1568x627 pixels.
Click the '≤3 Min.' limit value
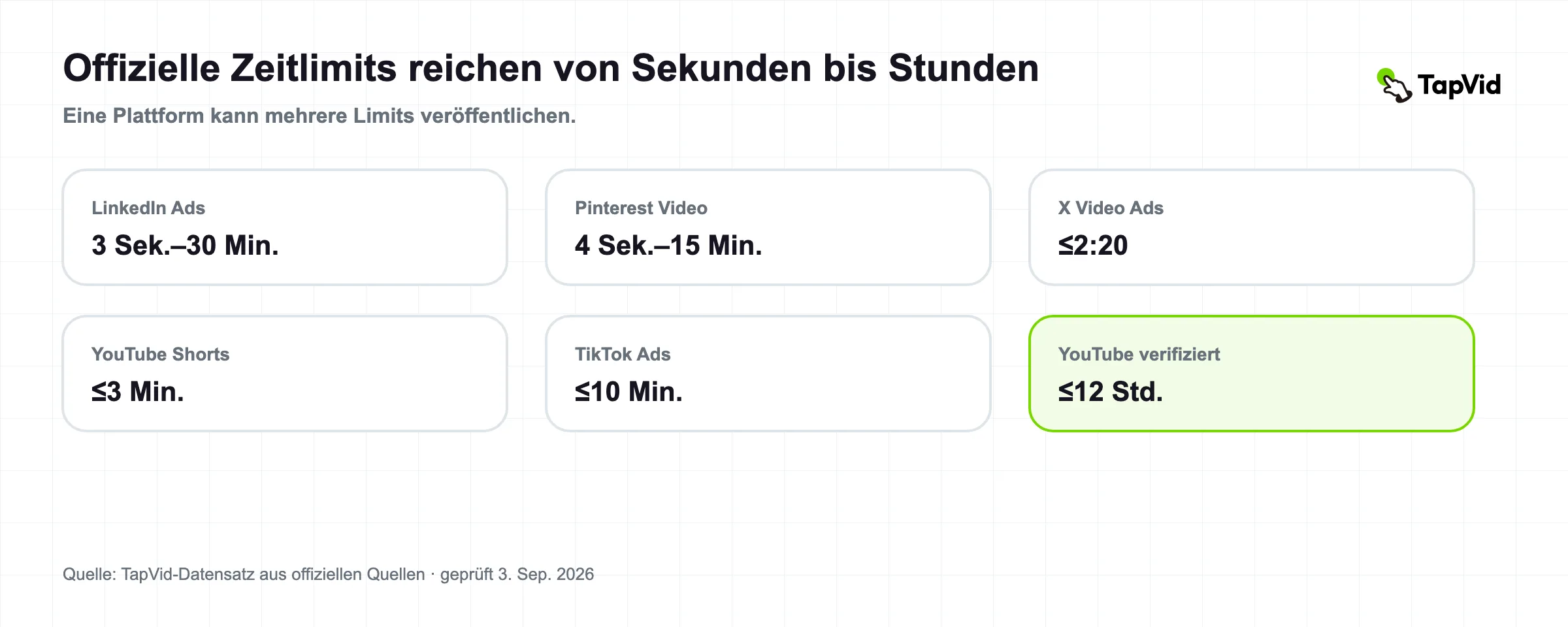[x=138, y=392]
